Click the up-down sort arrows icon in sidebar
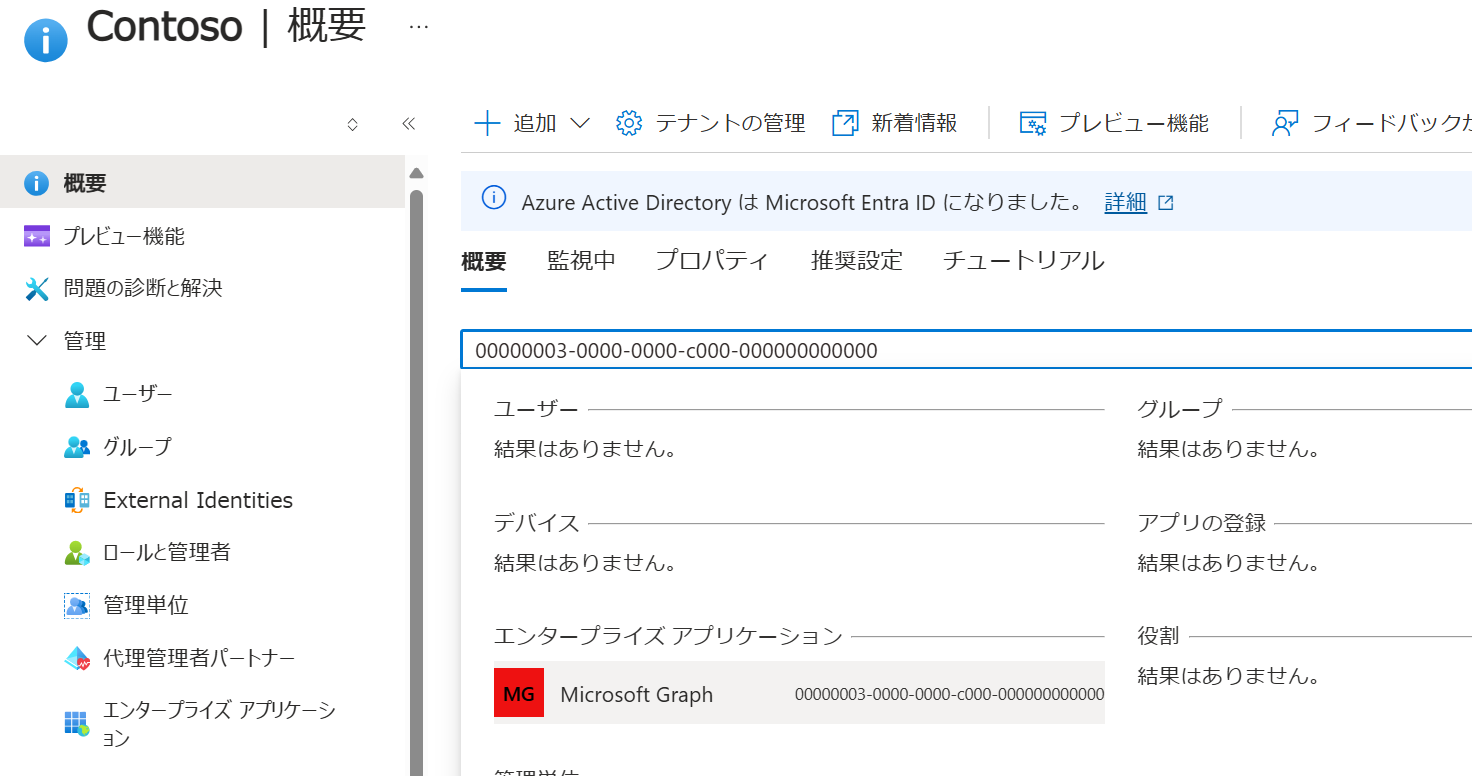The height and width of the screenshot is (776, 1472). (x=352, y=124)
